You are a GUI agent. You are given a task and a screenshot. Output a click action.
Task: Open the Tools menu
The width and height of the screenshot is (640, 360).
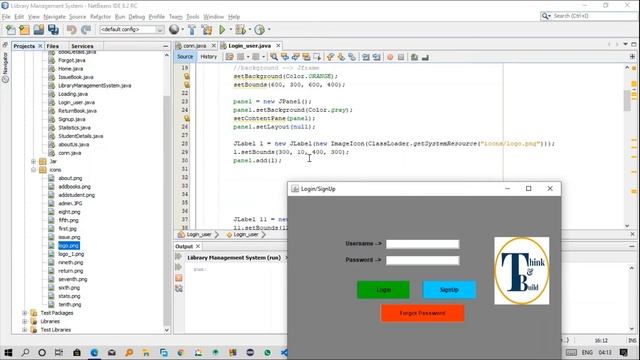point(193,17)
